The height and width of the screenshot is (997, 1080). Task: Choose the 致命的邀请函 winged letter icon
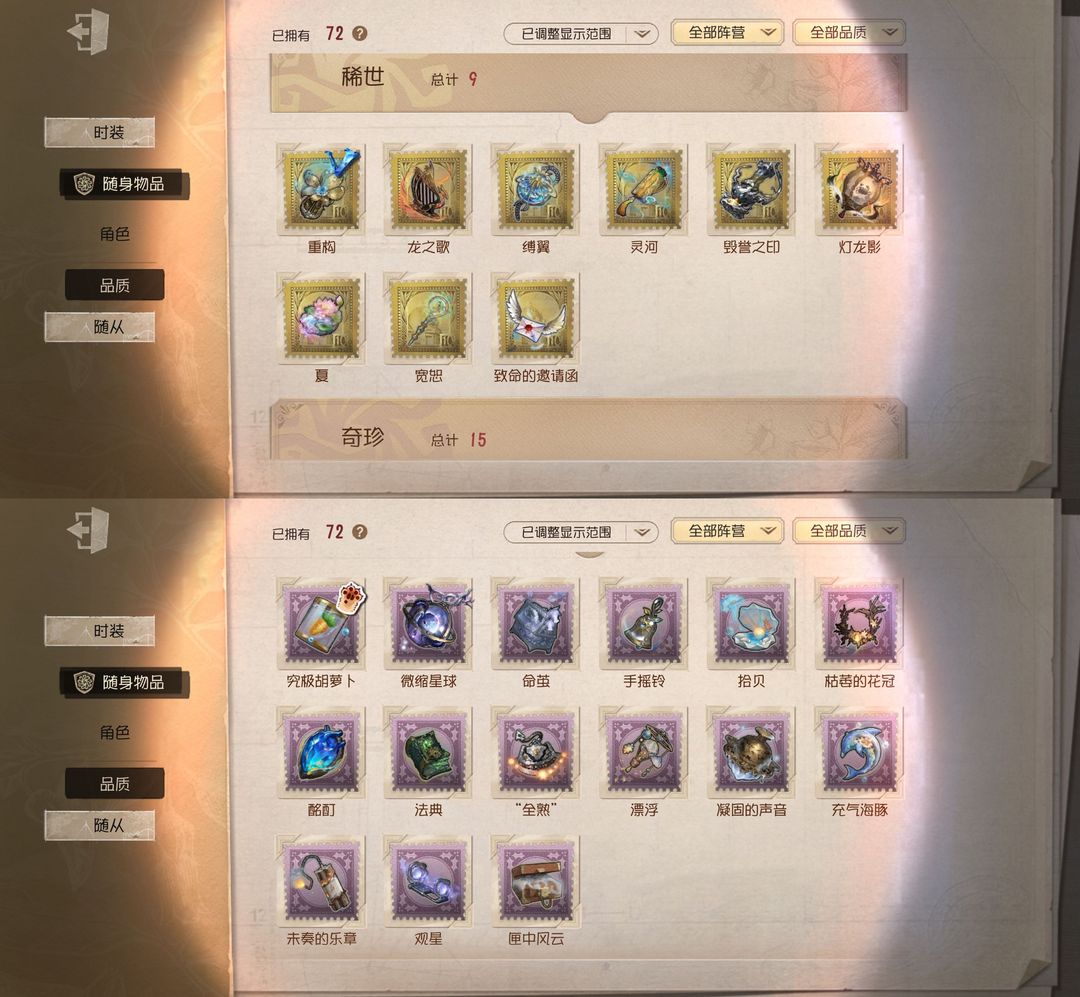coord(536,319)
